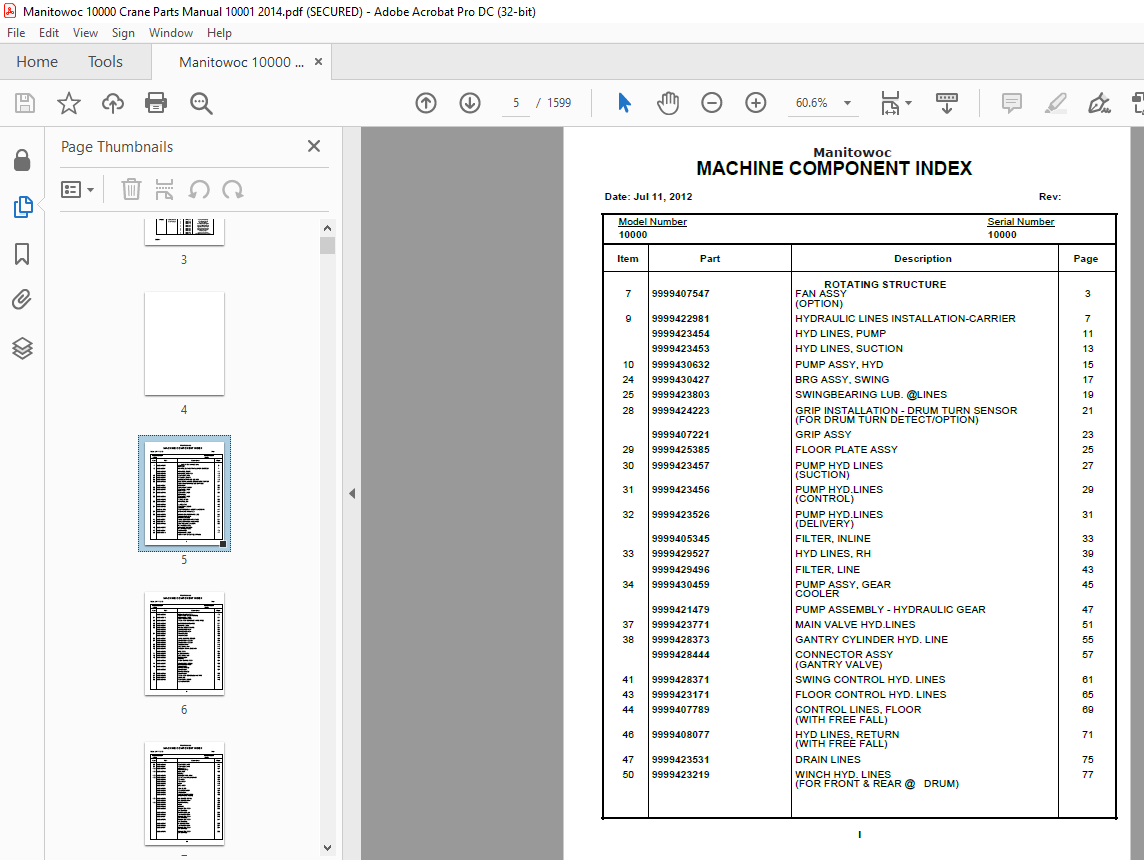Open zoom level dropdown arrow
Screen dimensions: 1144x860
point(847,103)
